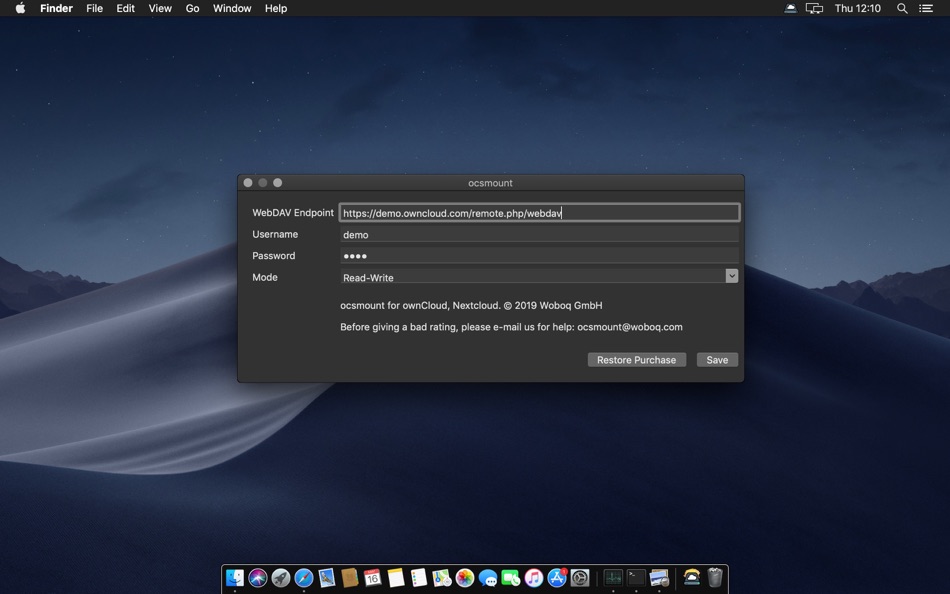Click the WebDAV Endpoint URL field
Image resolution: width=950 pixels, height=594 pixels.
pos(539,213)
